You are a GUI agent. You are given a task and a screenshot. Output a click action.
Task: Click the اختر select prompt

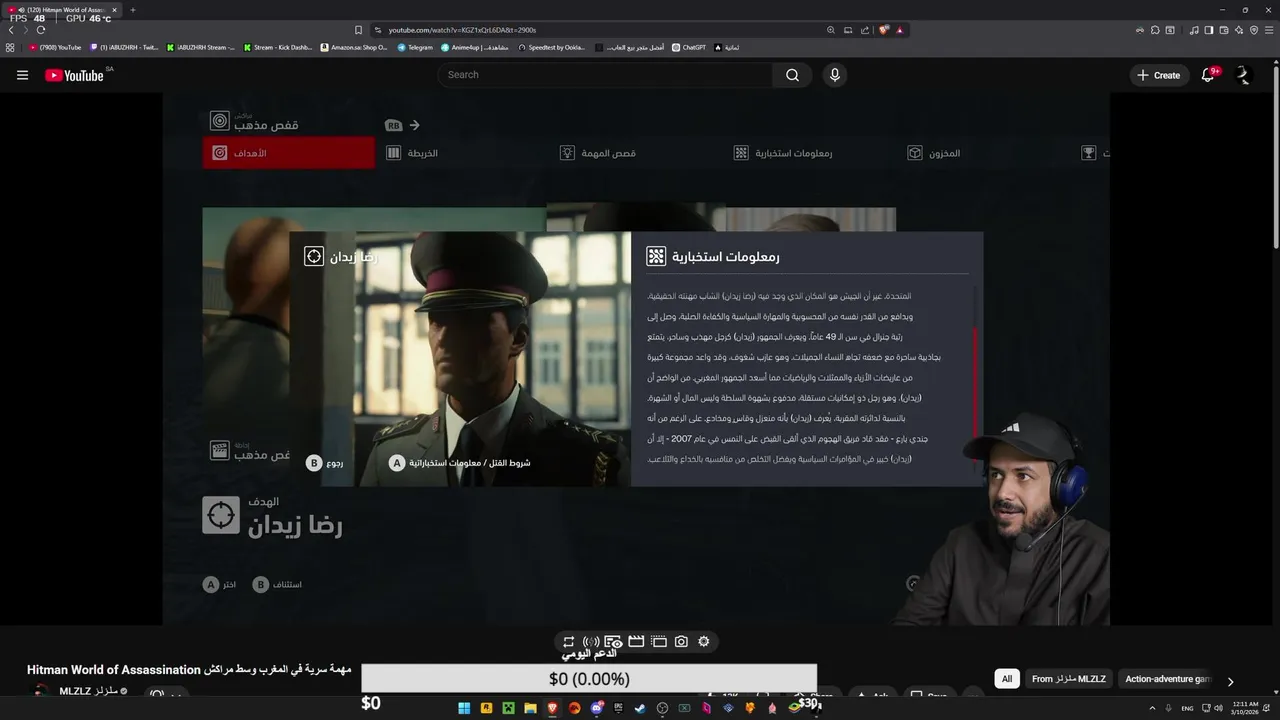tap(220, 584)
